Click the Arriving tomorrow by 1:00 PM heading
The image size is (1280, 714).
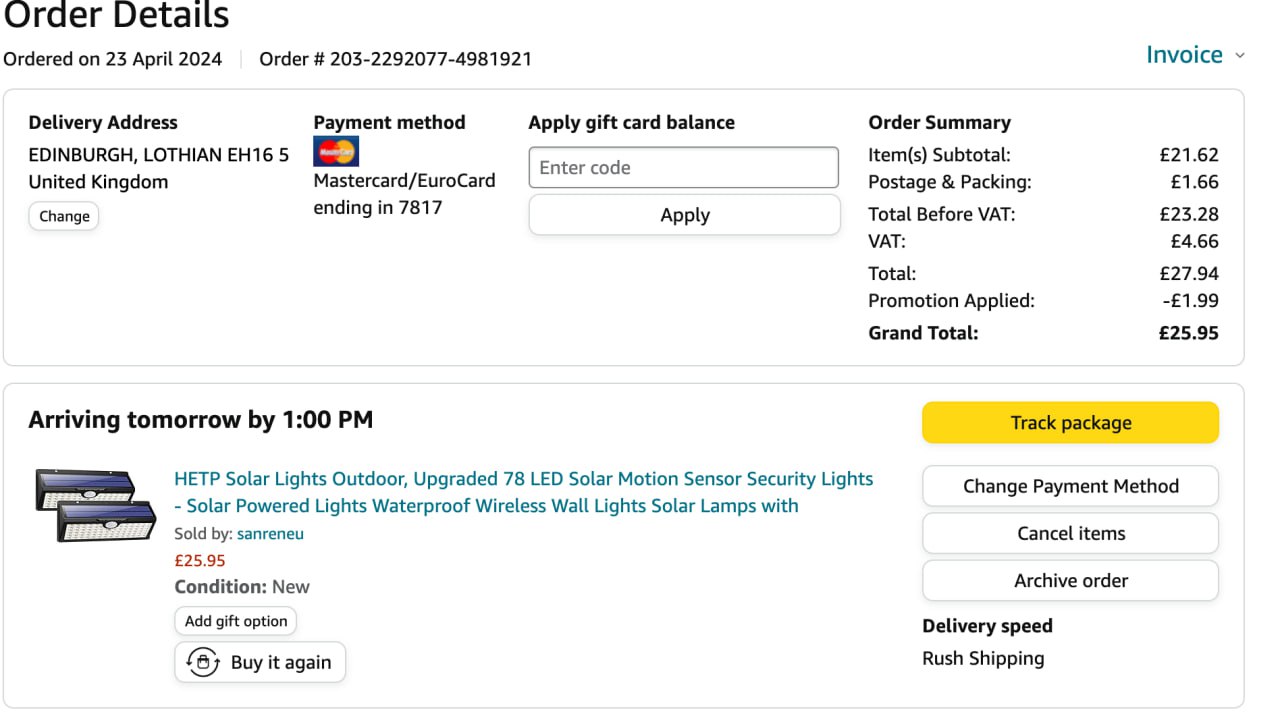(200, 420)
